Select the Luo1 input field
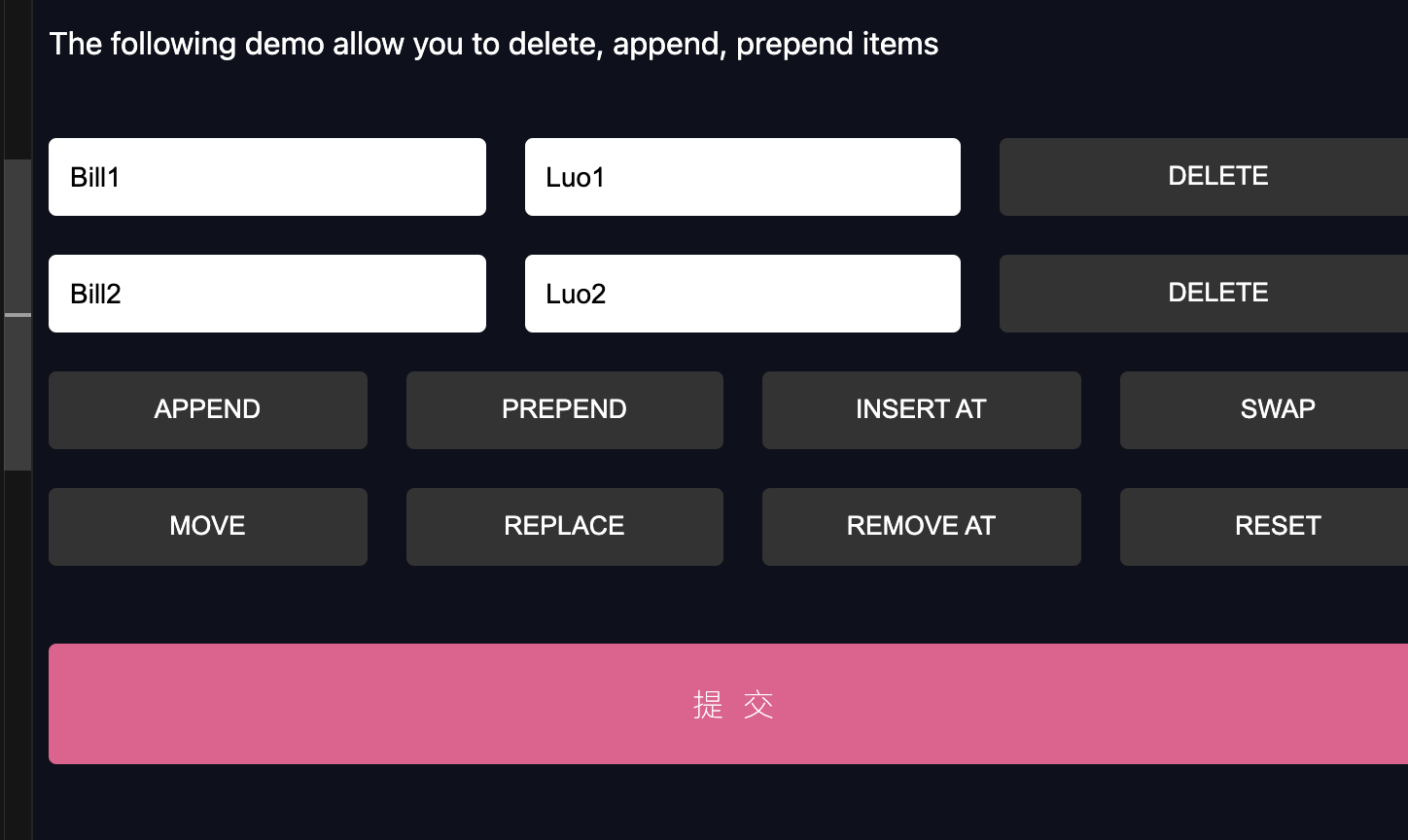 742,177
